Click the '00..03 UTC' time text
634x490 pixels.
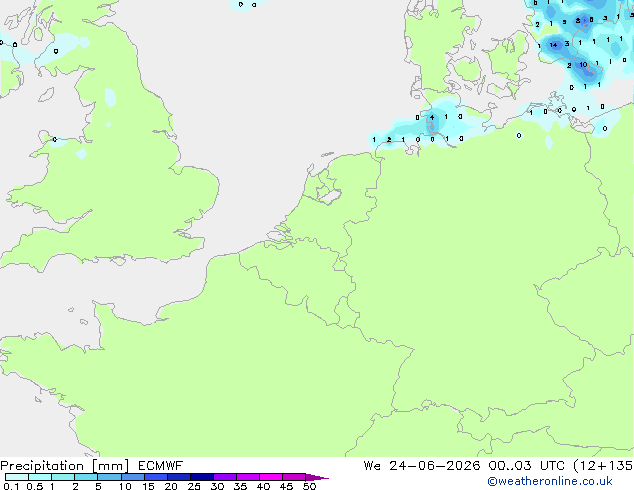pyautogui.click(x=526, y=466)
